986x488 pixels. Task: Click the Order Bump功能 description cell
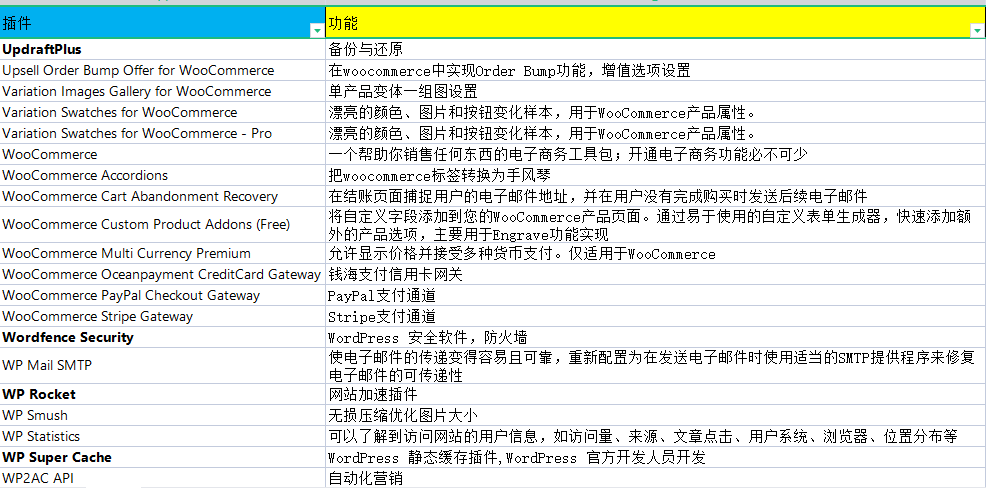point(656,70)
